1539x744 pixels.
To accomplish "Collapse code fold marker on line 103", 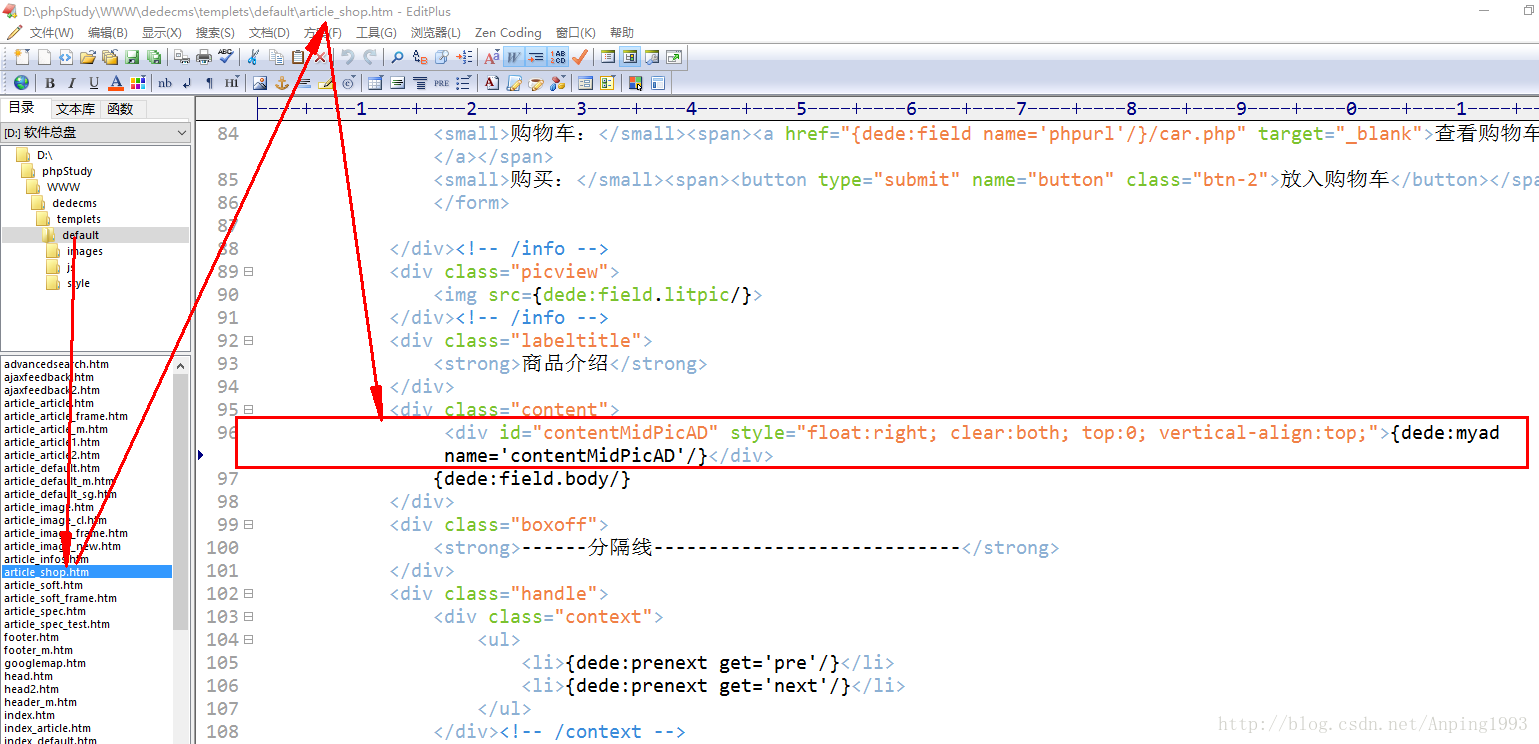I will point(249,616).
